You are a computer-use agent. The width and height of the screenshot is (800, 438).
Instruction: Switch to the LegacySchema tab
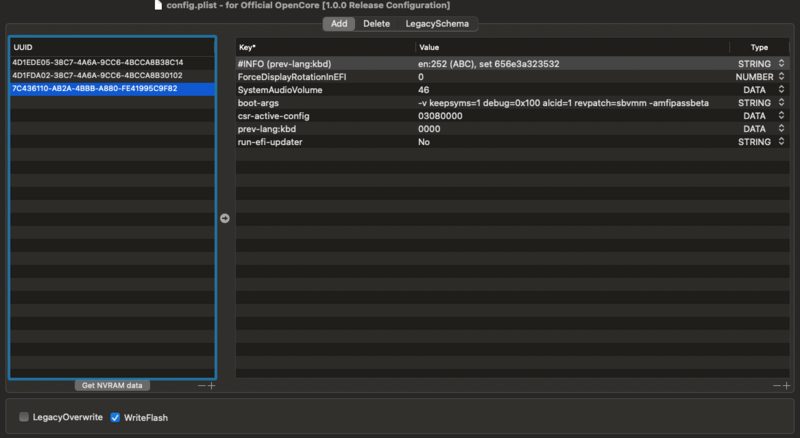437,23
